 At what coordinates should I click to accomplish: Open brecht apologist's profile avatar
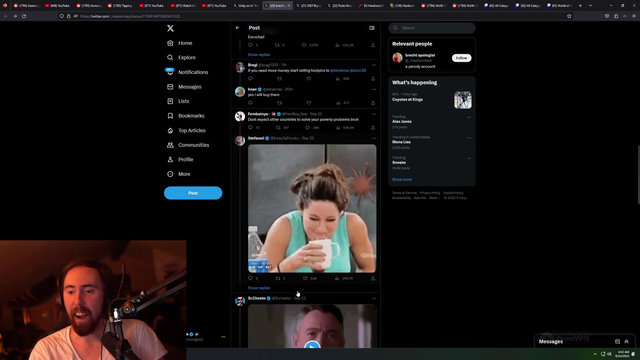tap(398, 58)
